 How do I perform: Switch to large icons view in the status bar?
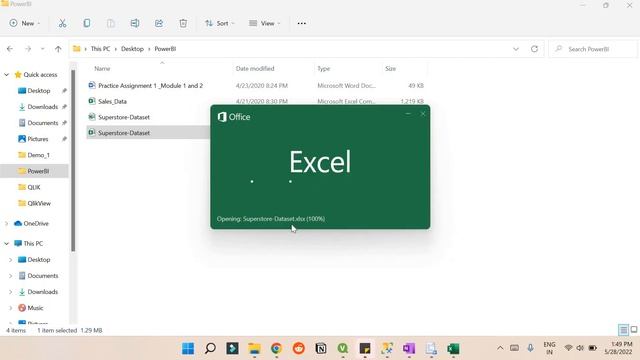click(634, 329)
